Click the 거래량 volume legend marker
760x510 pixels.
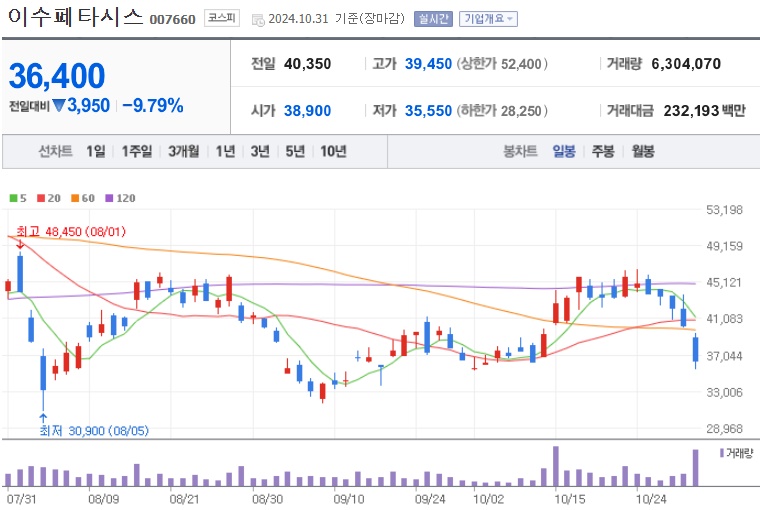(722, 453)
